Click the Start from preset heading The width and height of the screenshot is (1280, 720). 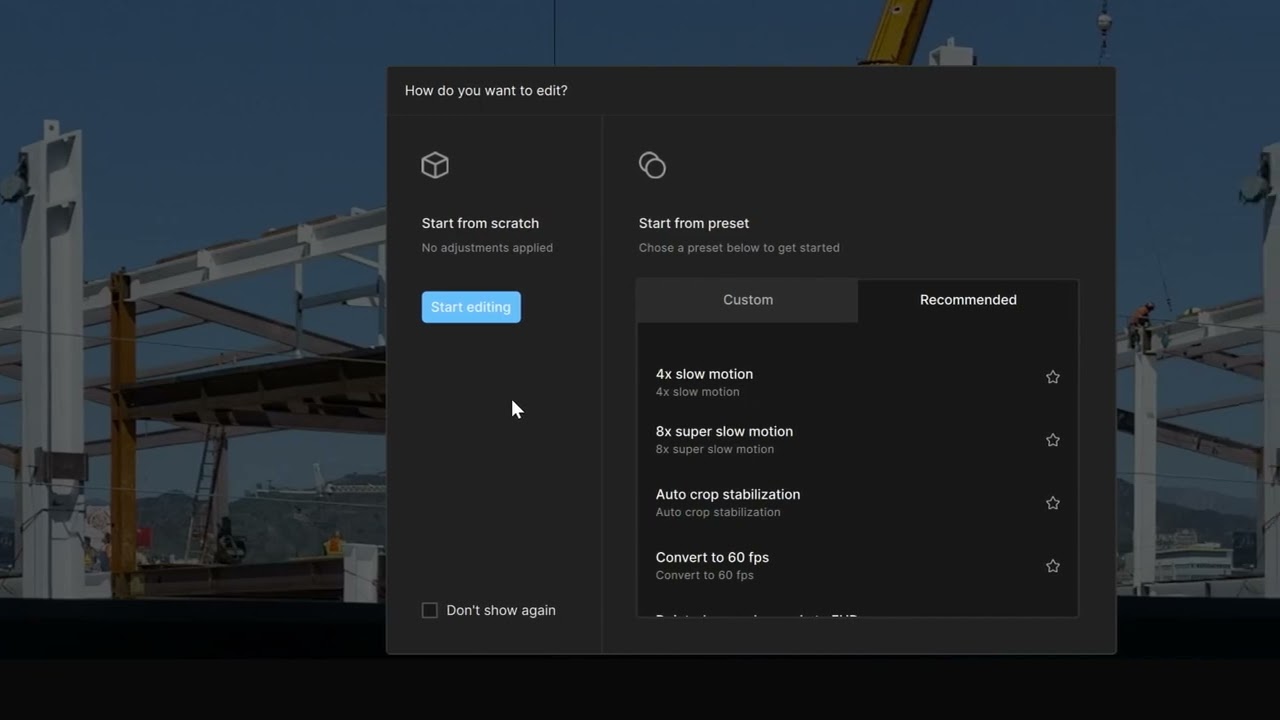pos(694,223)
